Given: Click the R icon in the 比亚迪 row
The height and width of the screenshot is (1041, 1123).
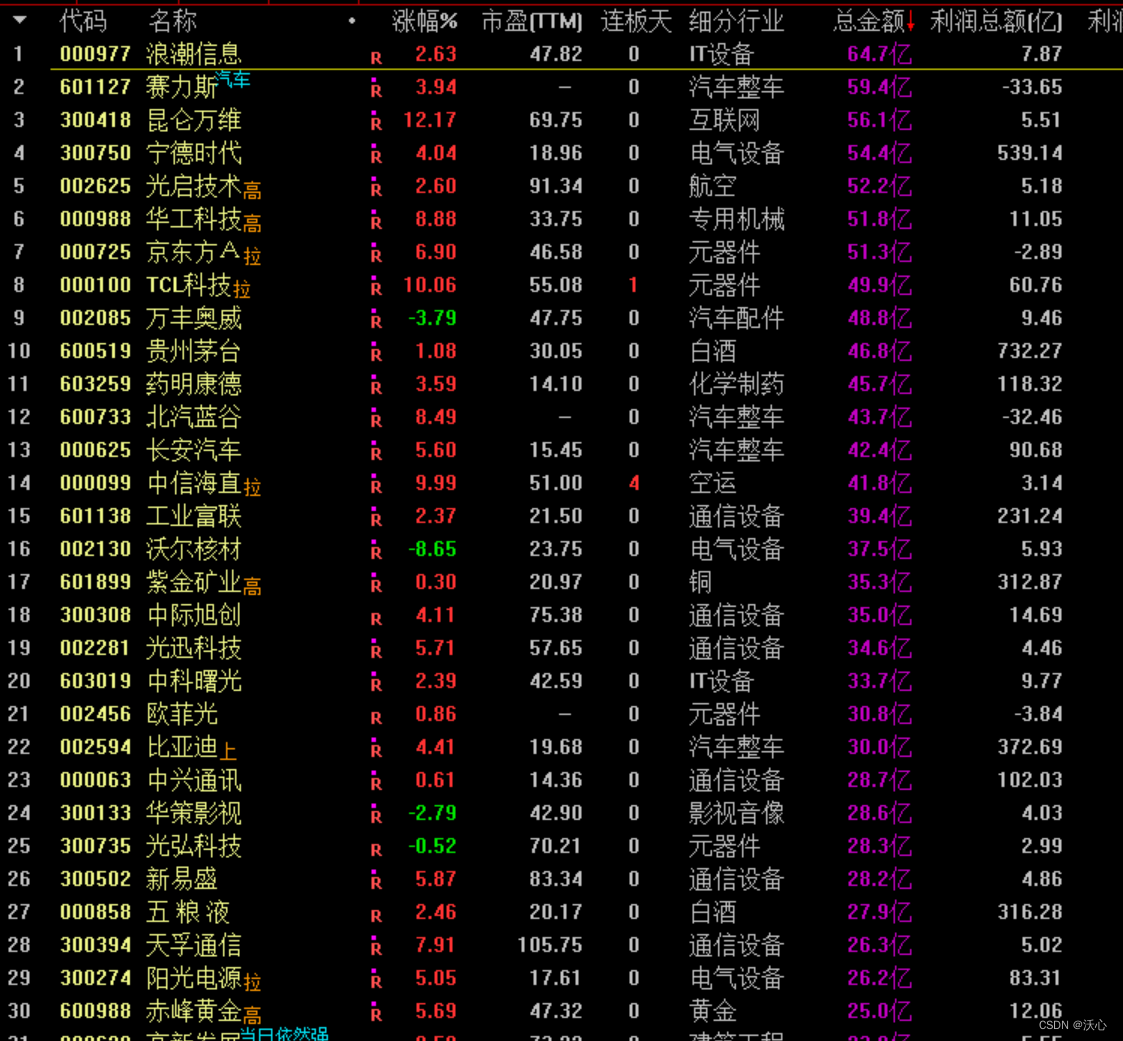Looking at the screenshot, I should [376, 749].
